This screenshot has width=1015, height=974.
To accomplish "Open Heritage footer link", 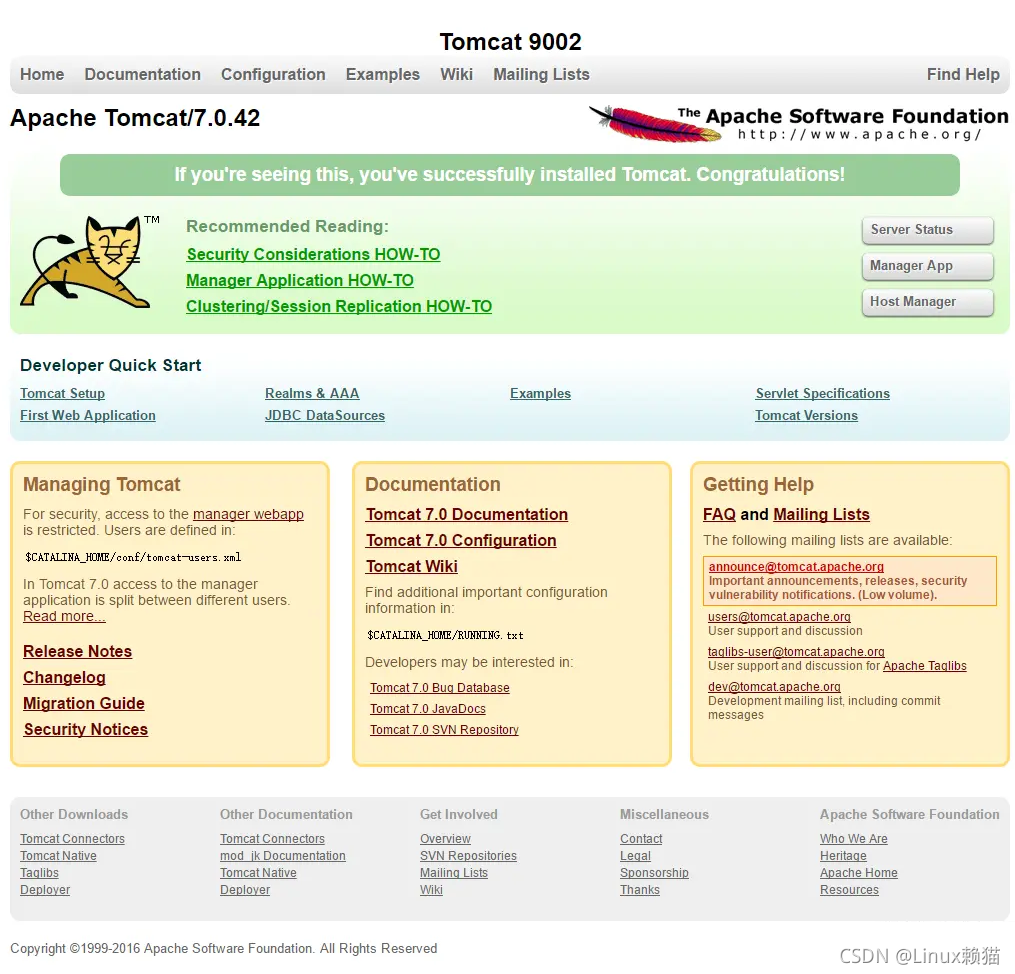I will point(843,856).
